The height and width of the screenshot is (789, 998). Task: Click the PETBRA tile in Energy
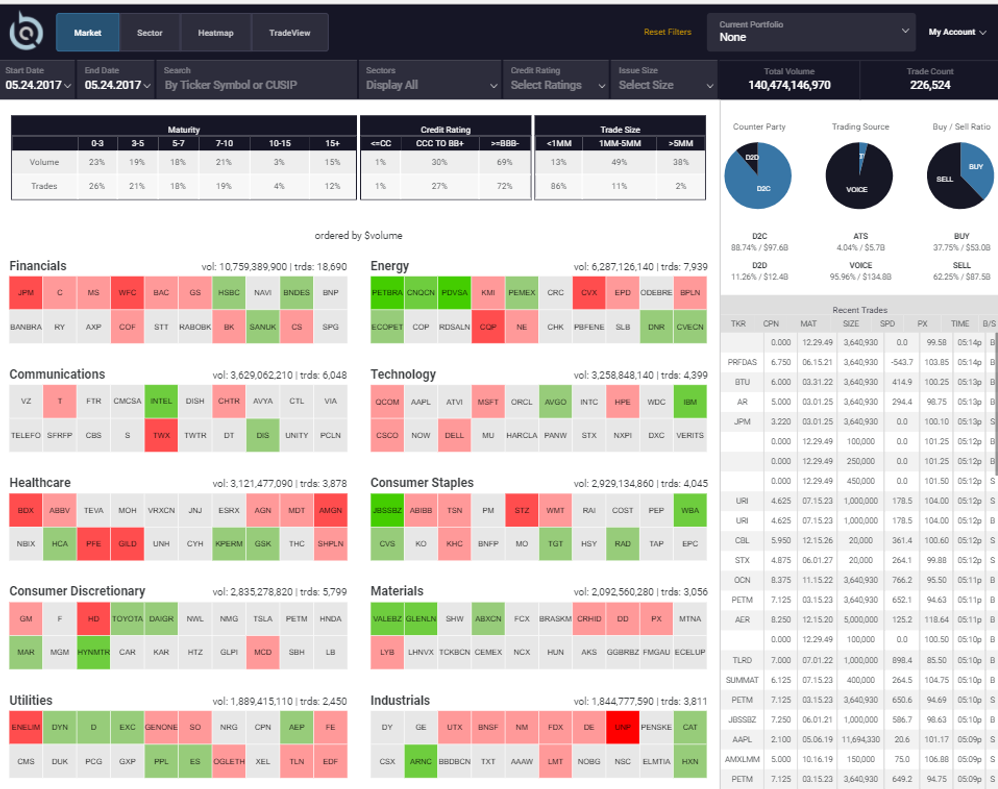387,293
